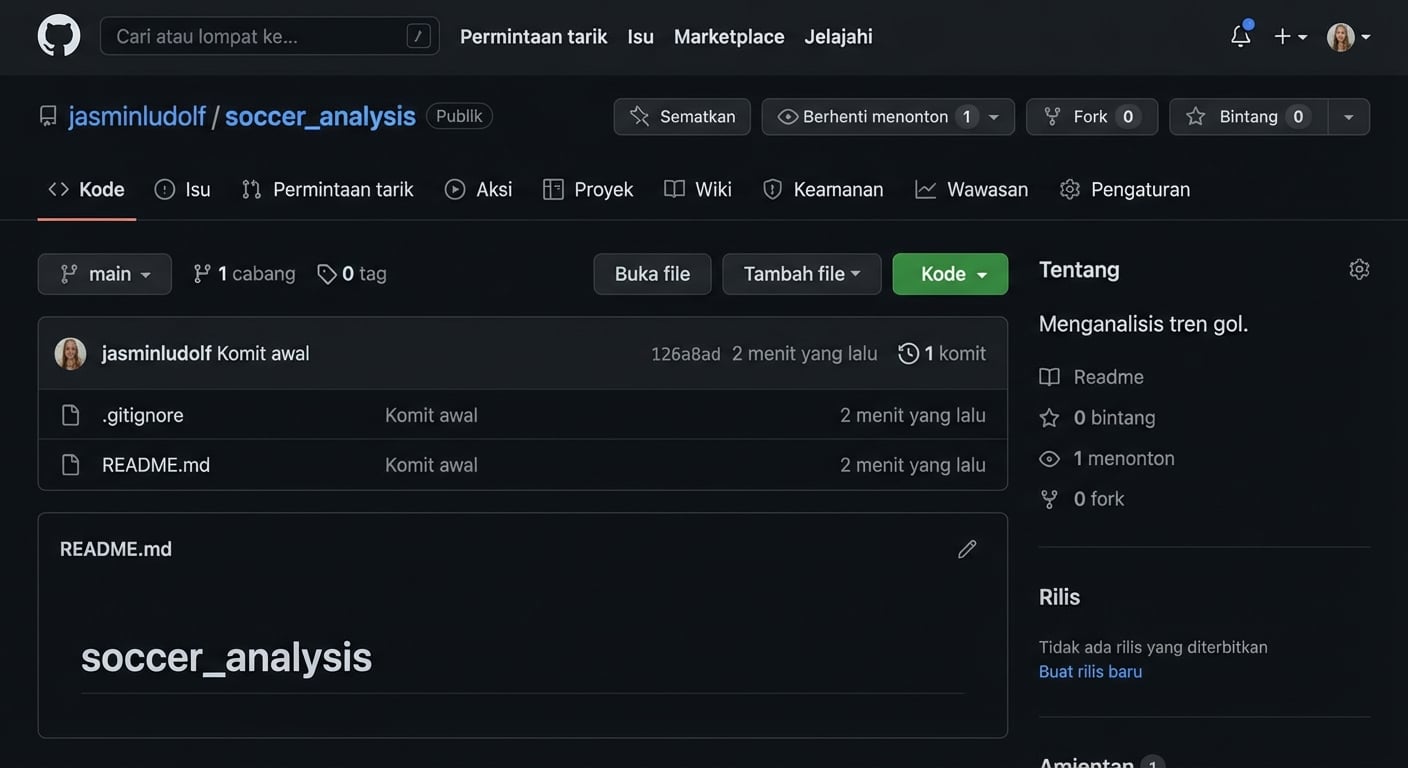1408x768 pixels.
Task: Open Komit awal message in README.md row
Action: pos(431,465)
